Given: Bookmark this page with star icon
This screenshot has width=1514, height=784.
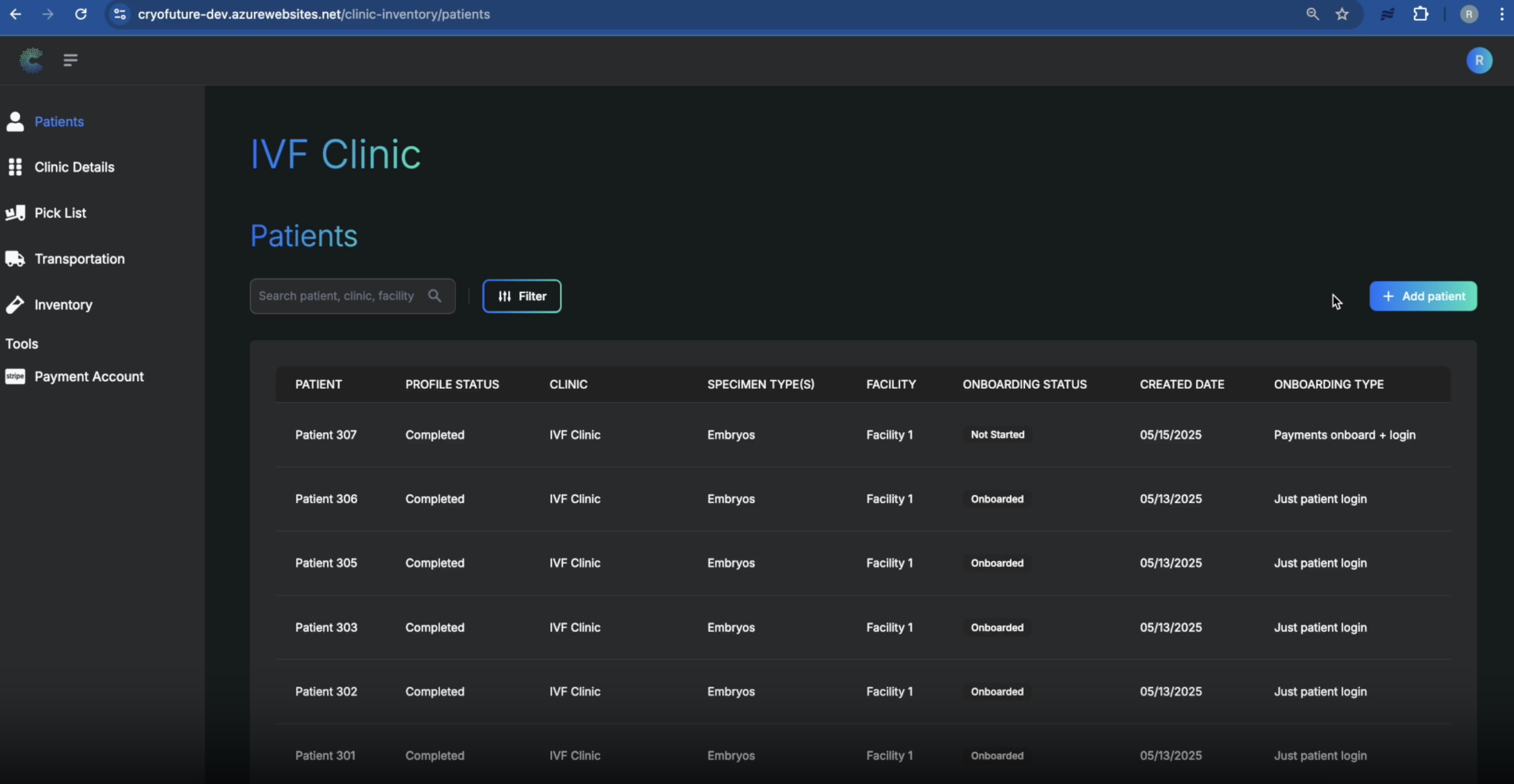Looking at the screenshot, I should coord(1342,14).
